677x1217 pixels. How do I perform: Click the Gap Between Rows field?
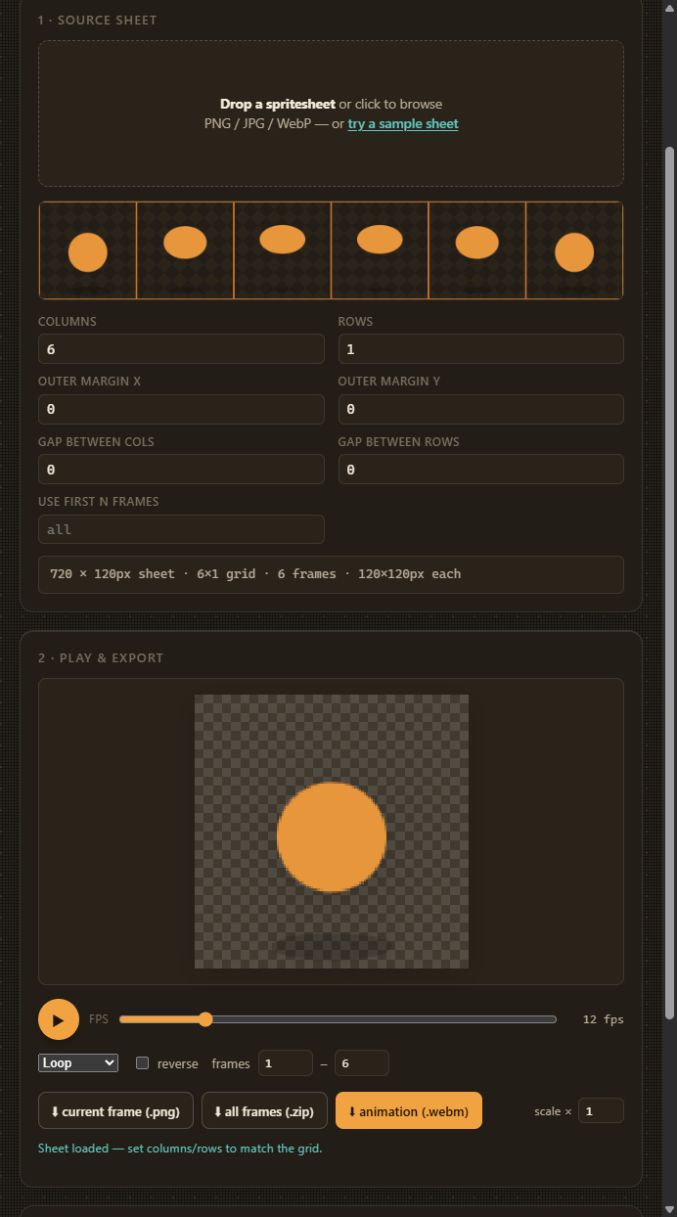pyautogui.click(x=481, y=469)
